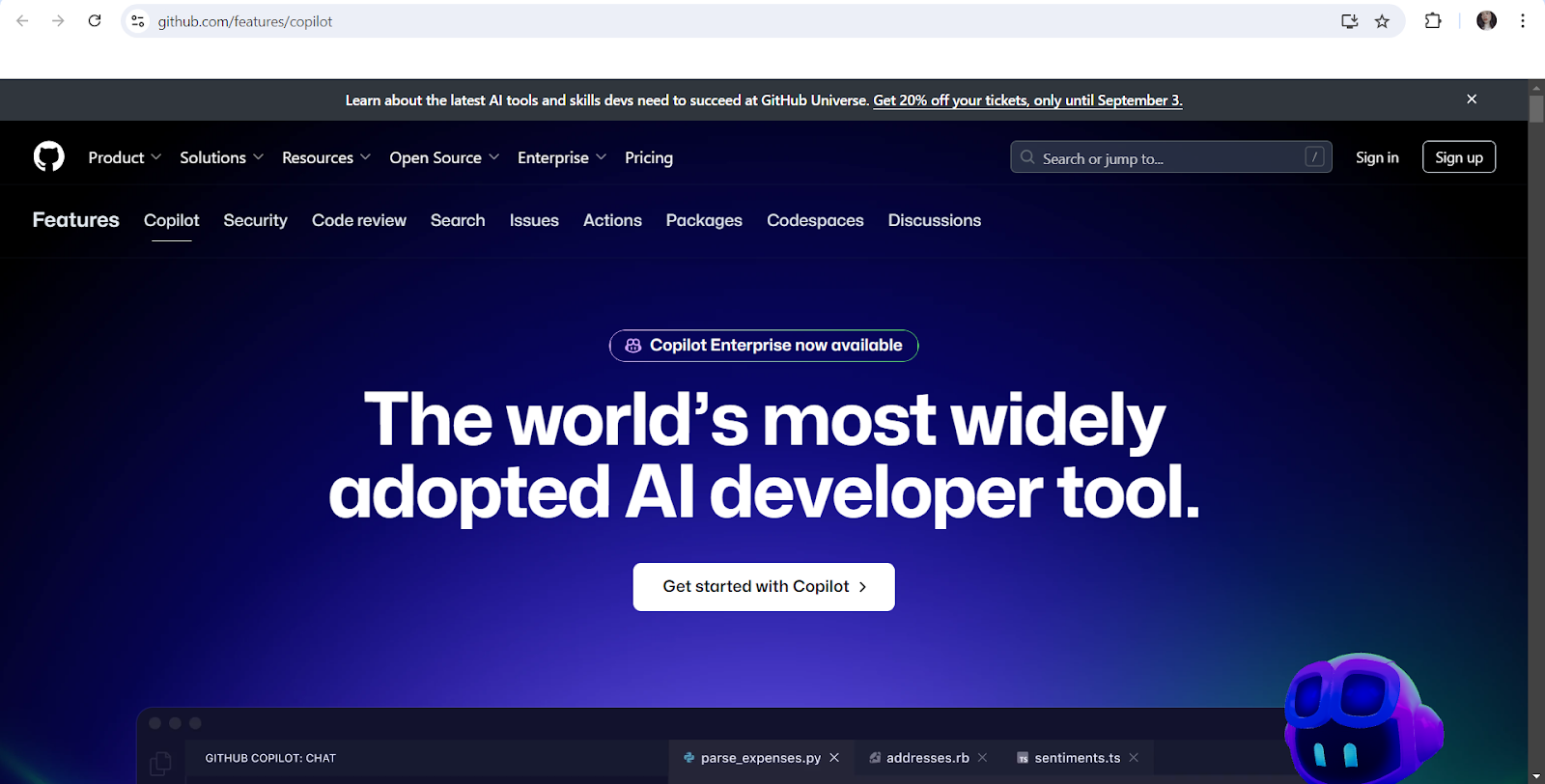Image resolution: width=1545 pixels, height=784 pixels.
Task: Click the Copilot icon in Enterprise badge
Action: click(633, 346)
